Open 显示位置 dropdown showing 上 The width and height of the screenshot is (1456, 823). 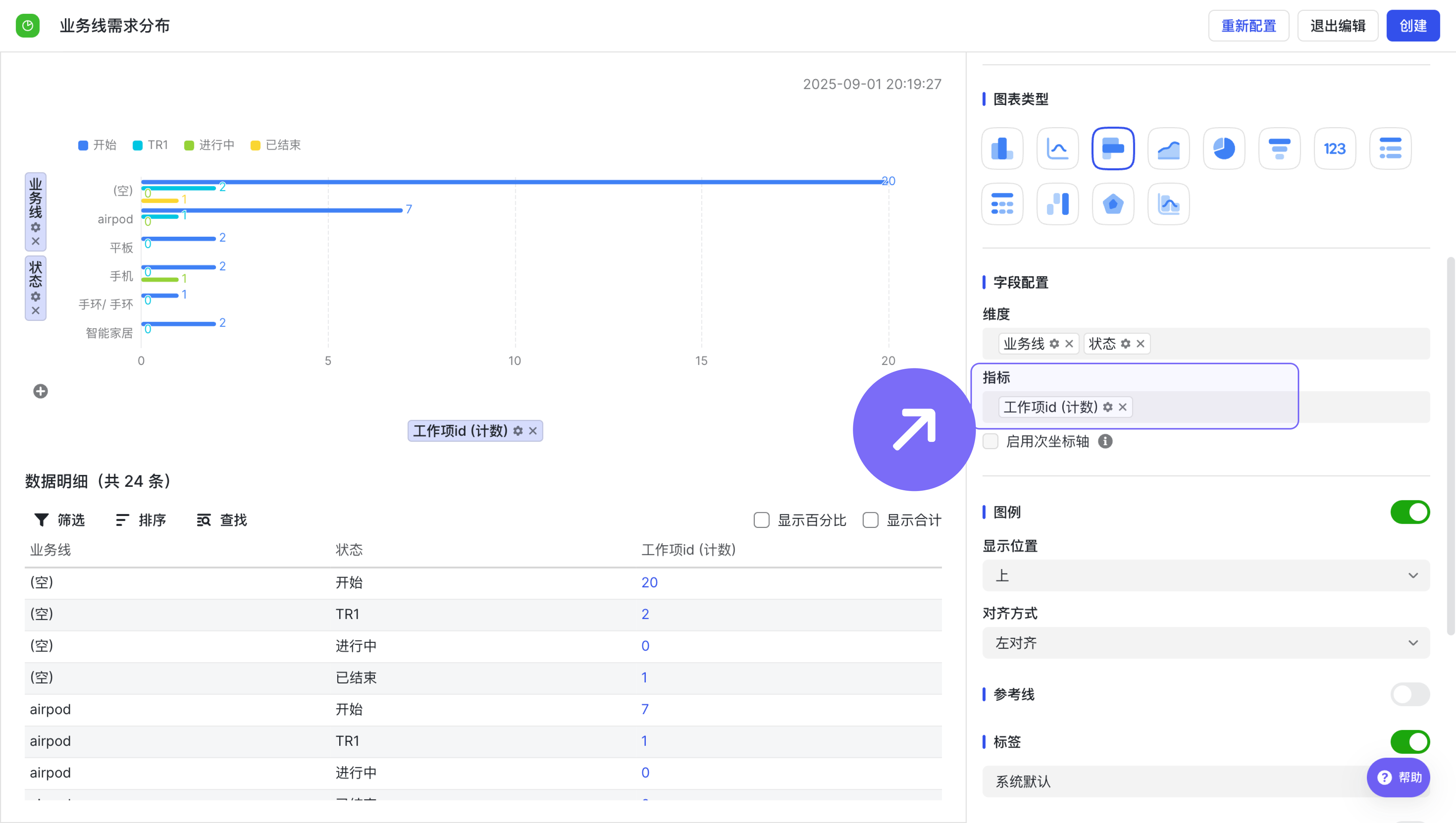pos(1206,576)
